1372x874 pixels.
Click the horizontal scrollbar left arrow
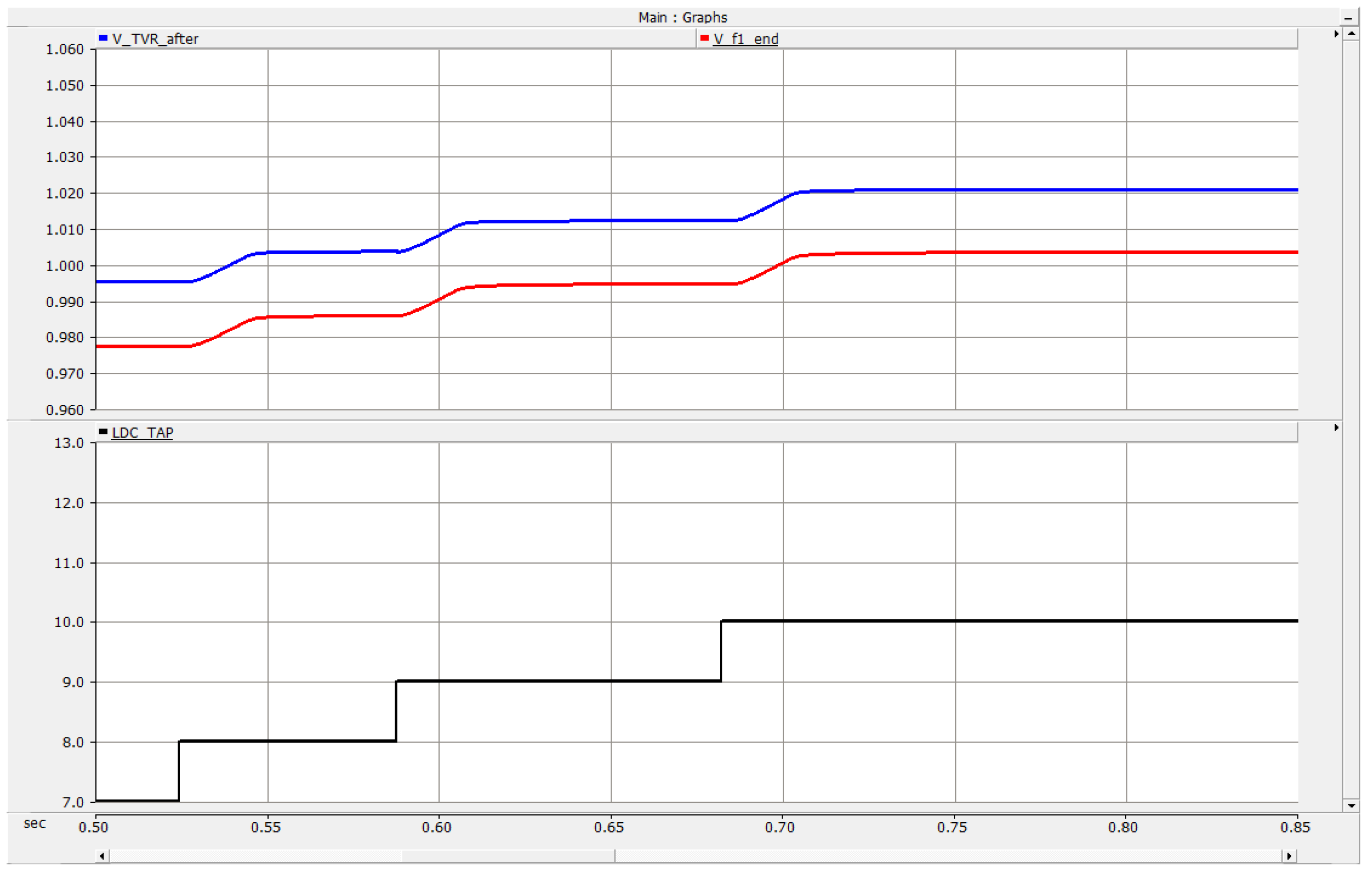click(102, 856)
